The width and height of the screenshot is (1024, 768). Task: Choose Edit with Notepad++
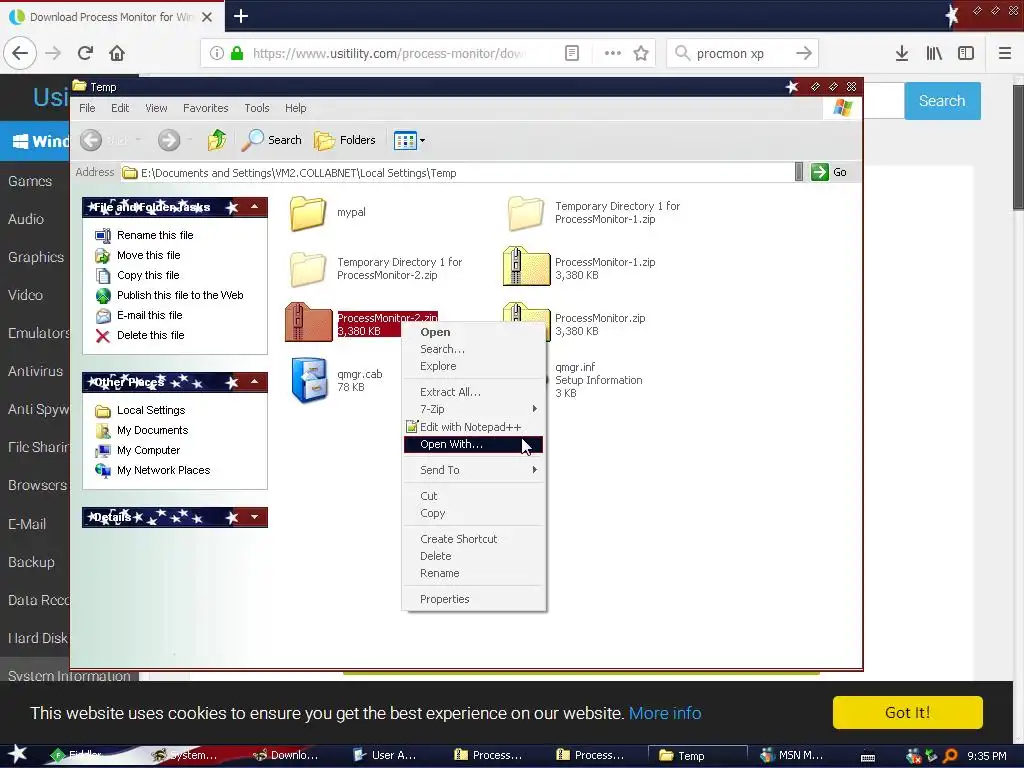(x=474, y=427)
